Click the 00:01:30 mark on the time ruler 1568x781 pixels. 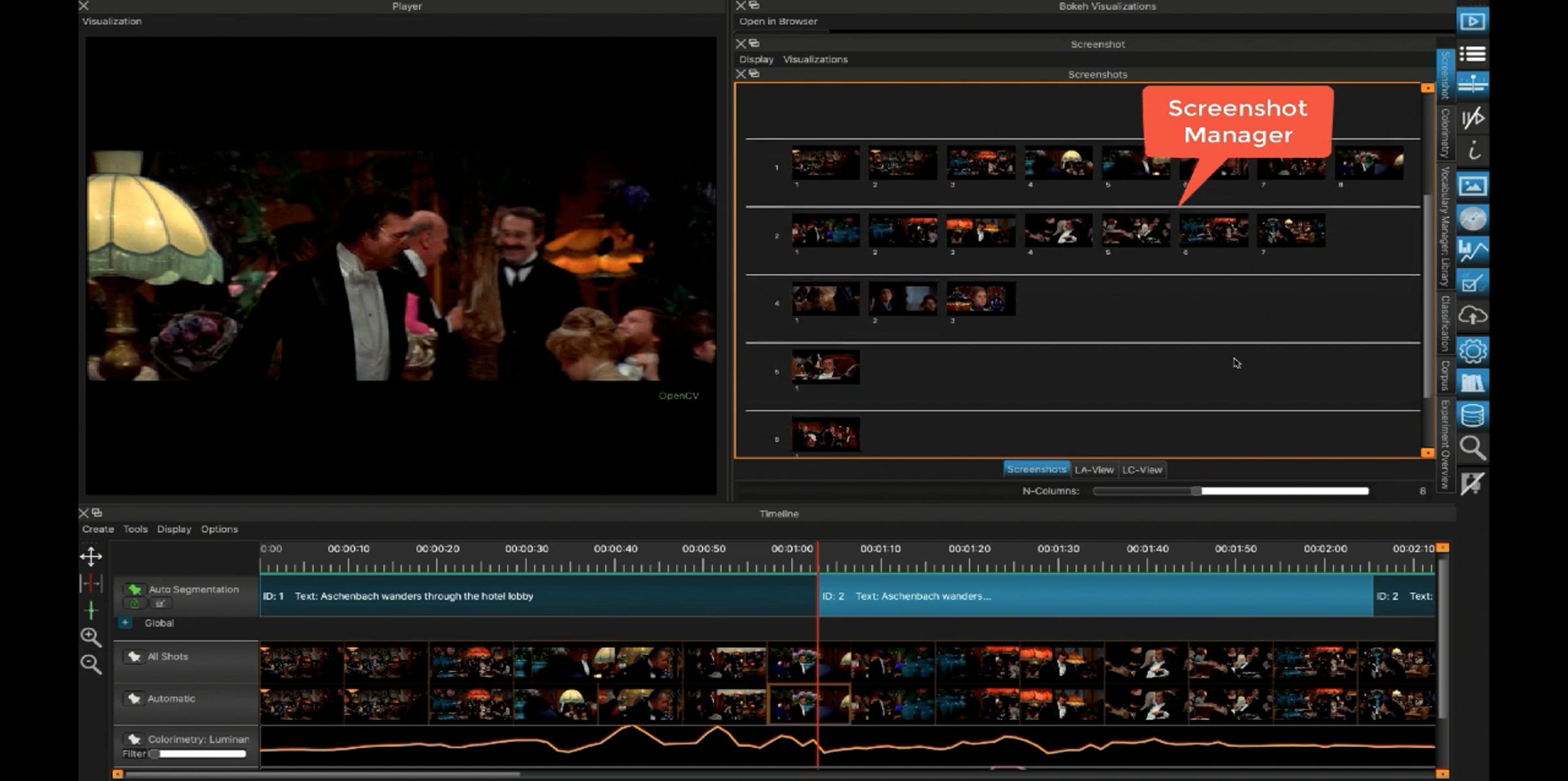1058,549
